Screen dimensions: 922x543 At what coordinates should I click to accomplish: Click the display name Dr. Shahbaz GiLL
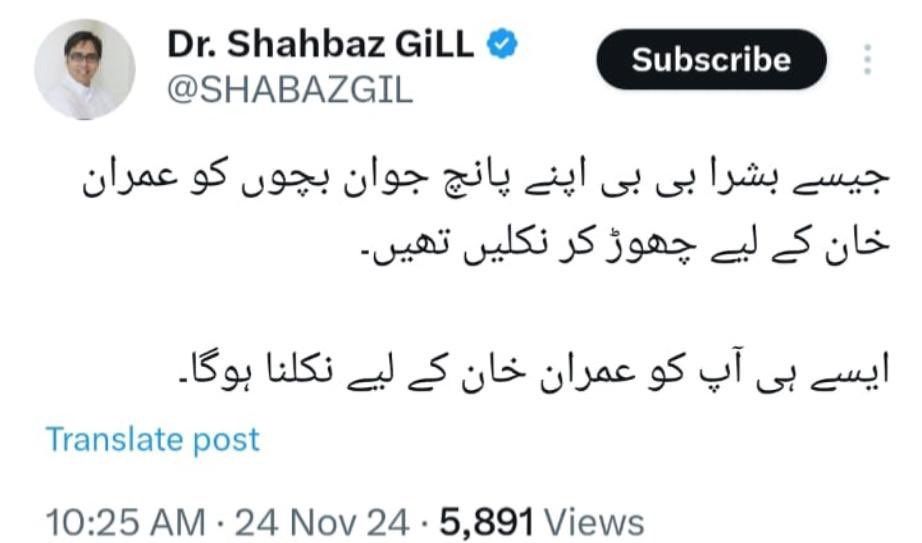coord(320,44)
